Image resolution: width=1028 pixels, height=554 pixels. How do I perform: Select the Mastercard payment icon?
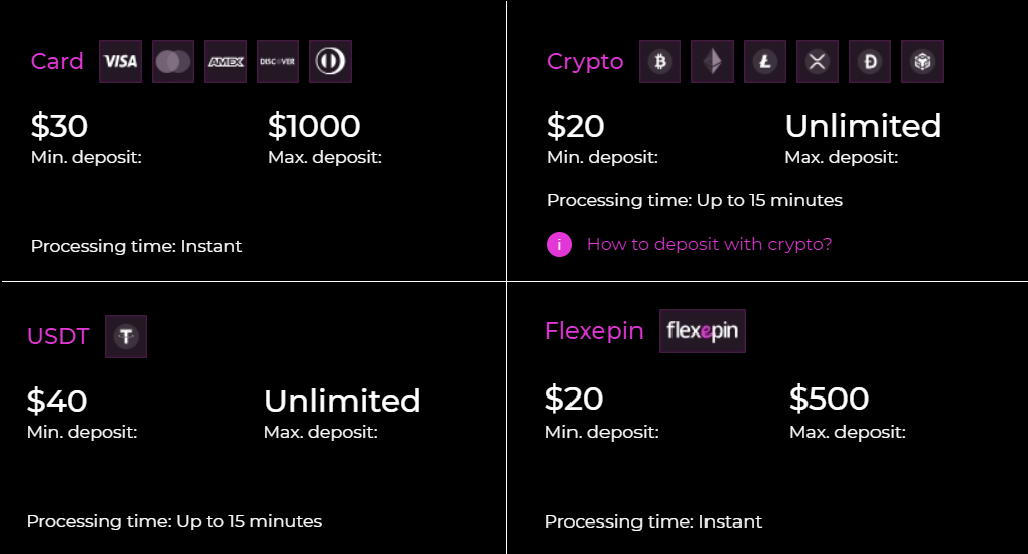[x=173, y=62]
